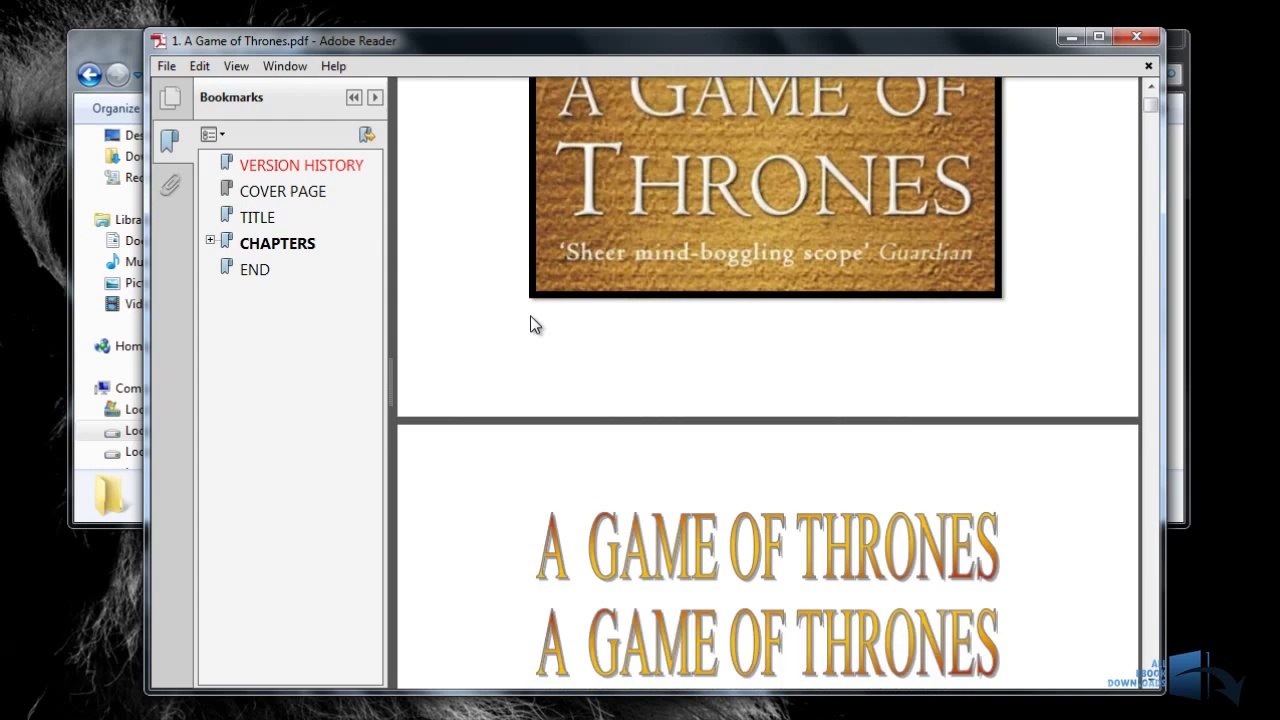Select the Recent Places icon in Explorer
The width and height of the screenshot is (1280, 720).
113,177
